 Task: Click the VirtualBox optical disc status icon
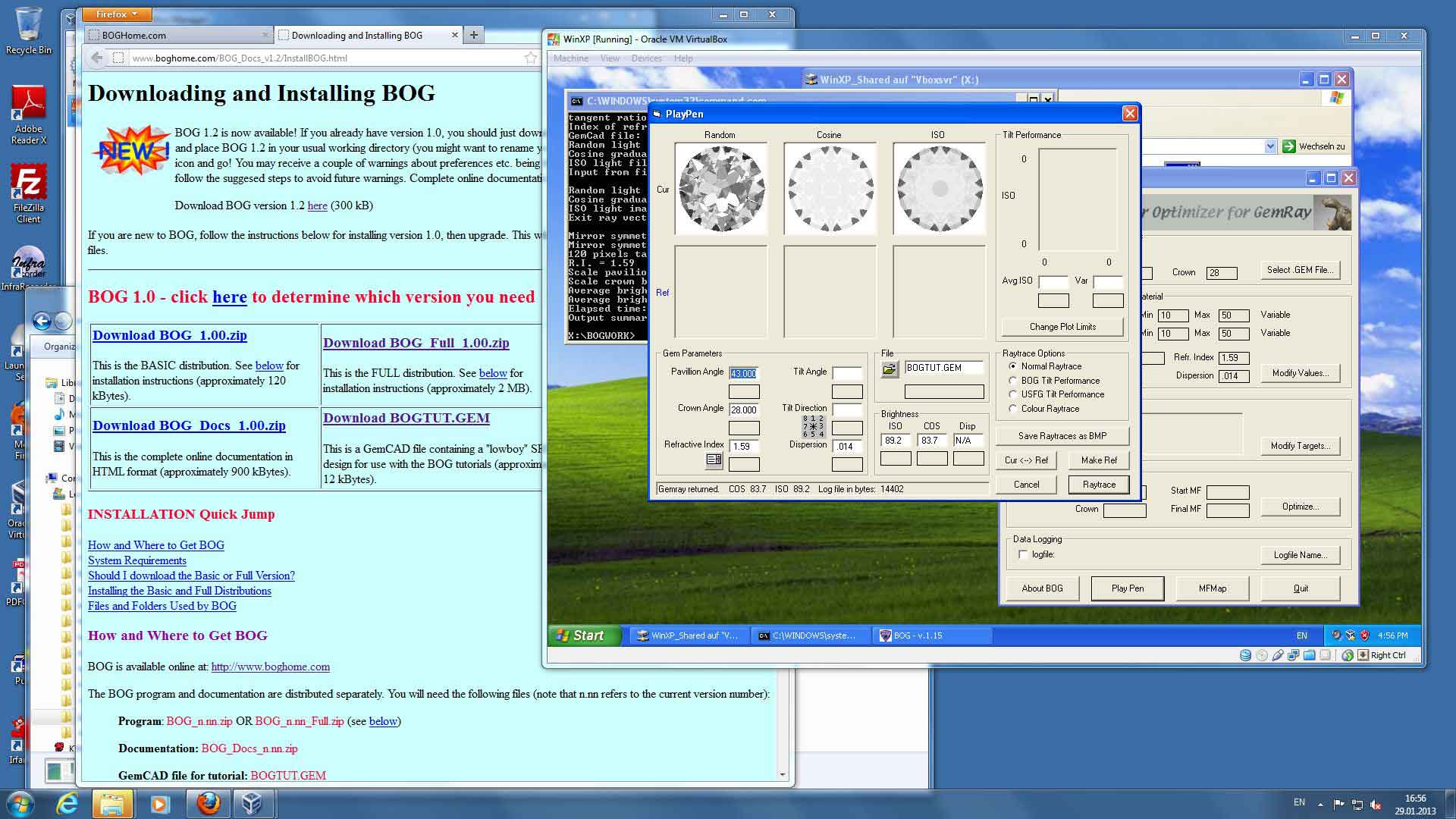(1261, 655)
